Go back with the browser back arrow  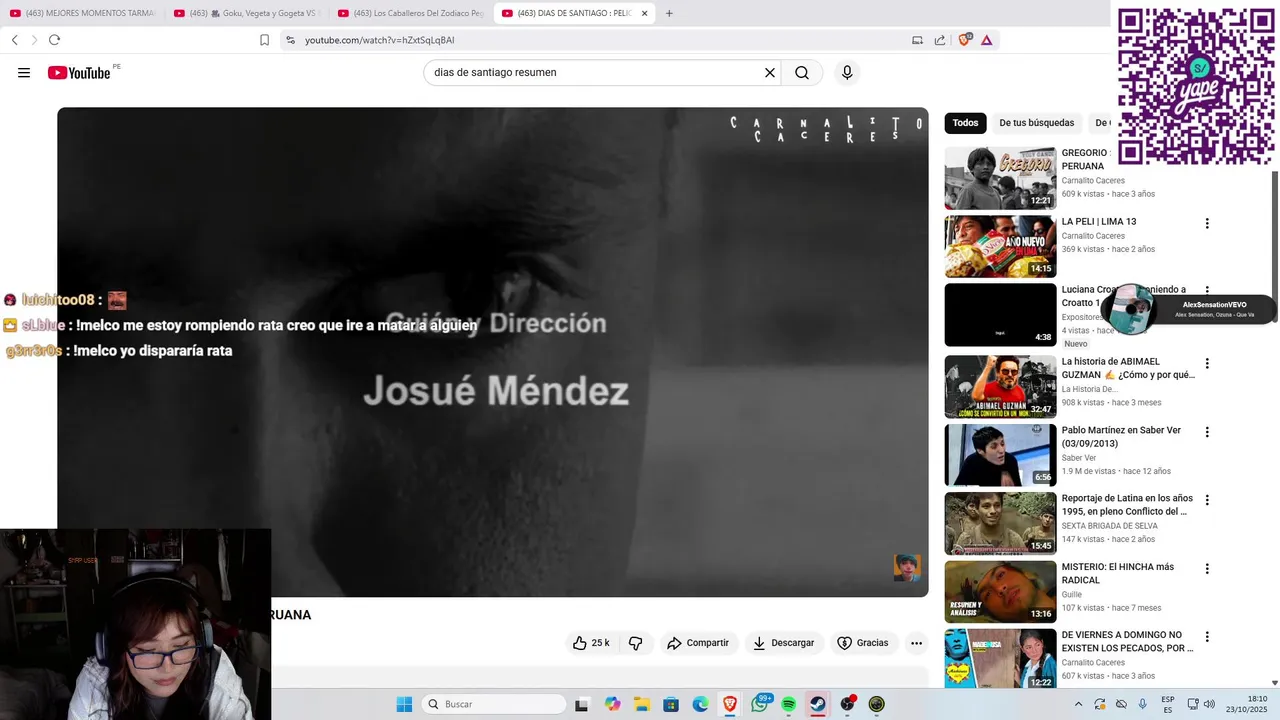click(14, 40)
